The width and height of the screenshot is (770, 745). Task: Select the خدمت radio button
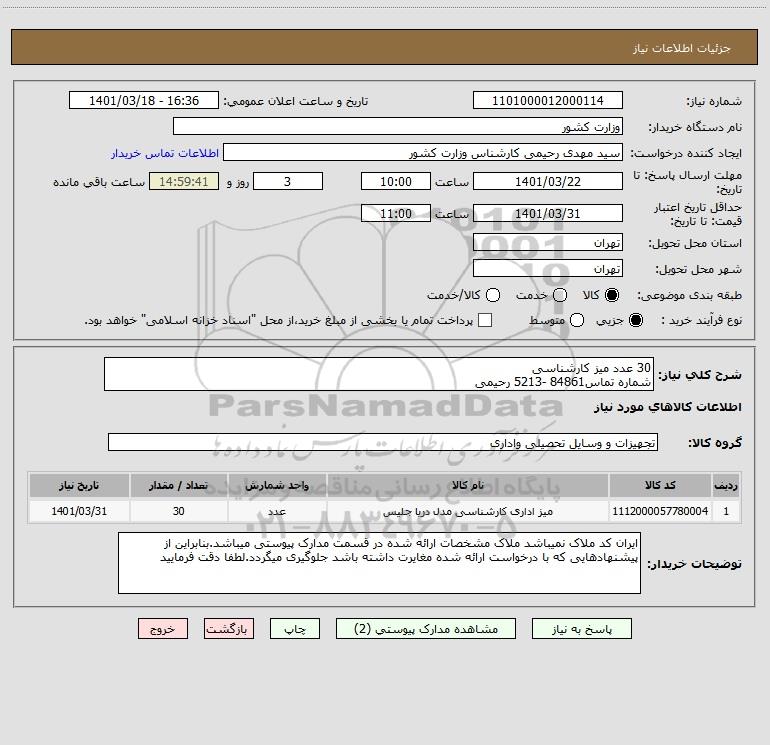560,295
